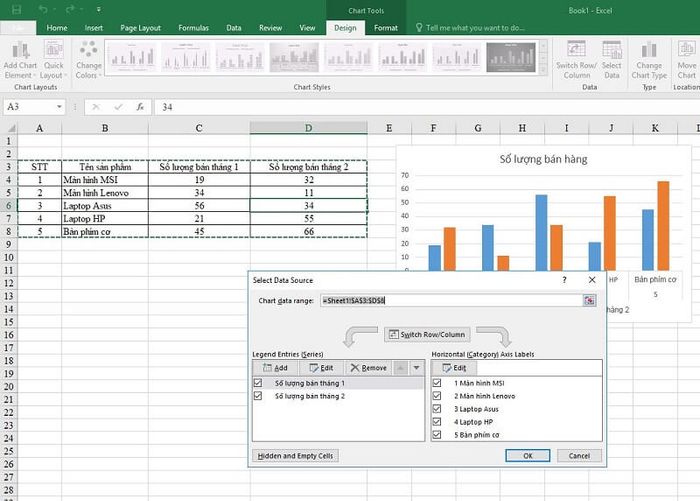
Task: Click blue bar for Laptop Asus
Action: tap(541, 232)
